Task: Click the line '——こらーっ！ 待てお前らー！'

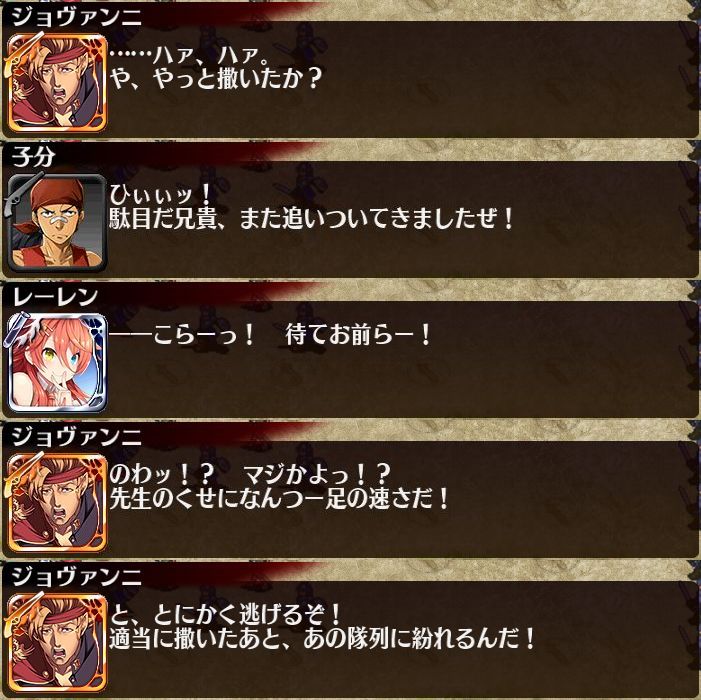Action: pos(270,335)
